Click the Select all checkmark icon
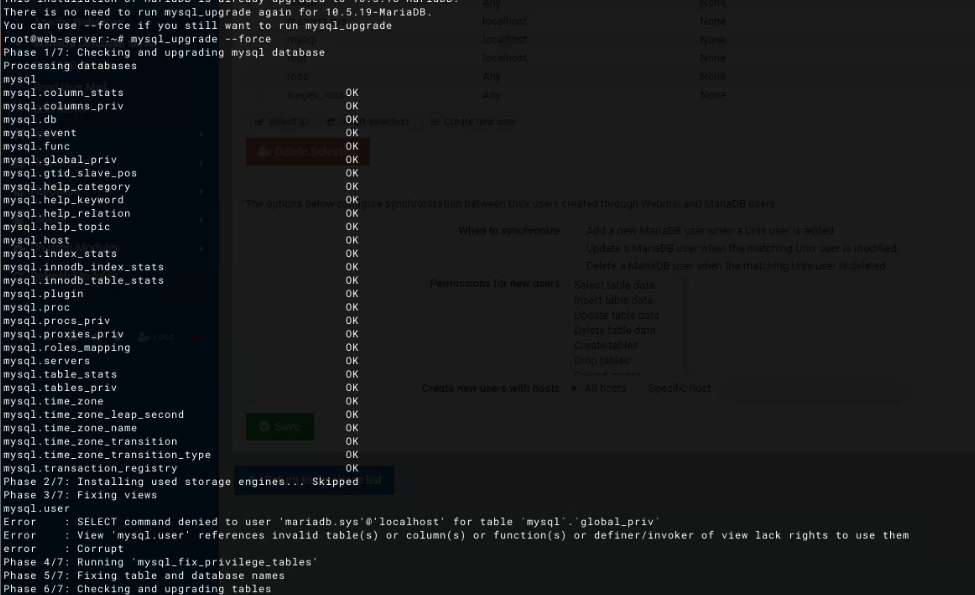The width and height of the screenshot is (975, 595). pyautogui.click(x=259, y=122)
